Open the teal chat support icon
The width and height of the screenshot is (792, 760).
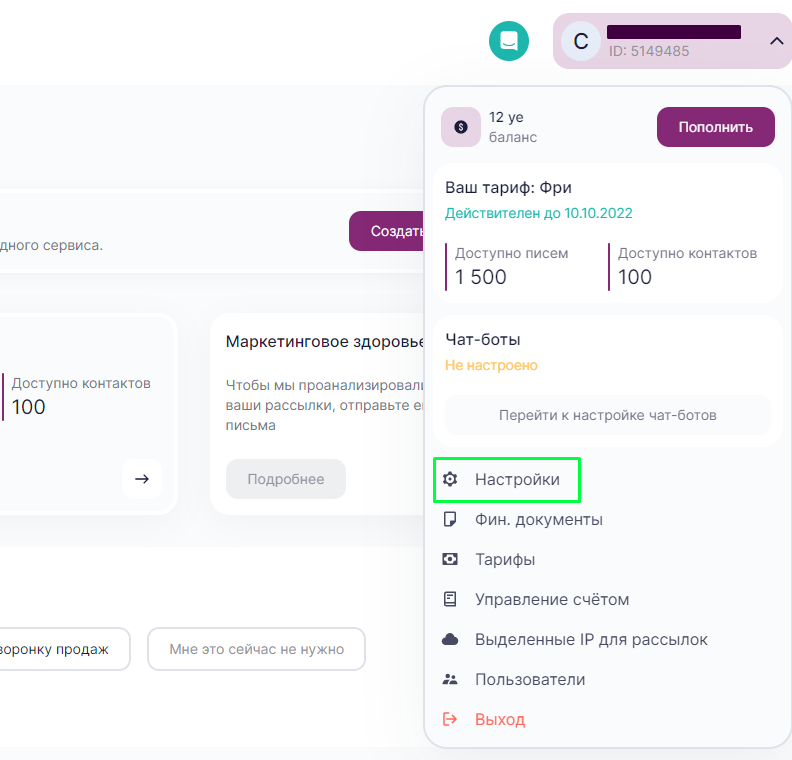(508, 41)
